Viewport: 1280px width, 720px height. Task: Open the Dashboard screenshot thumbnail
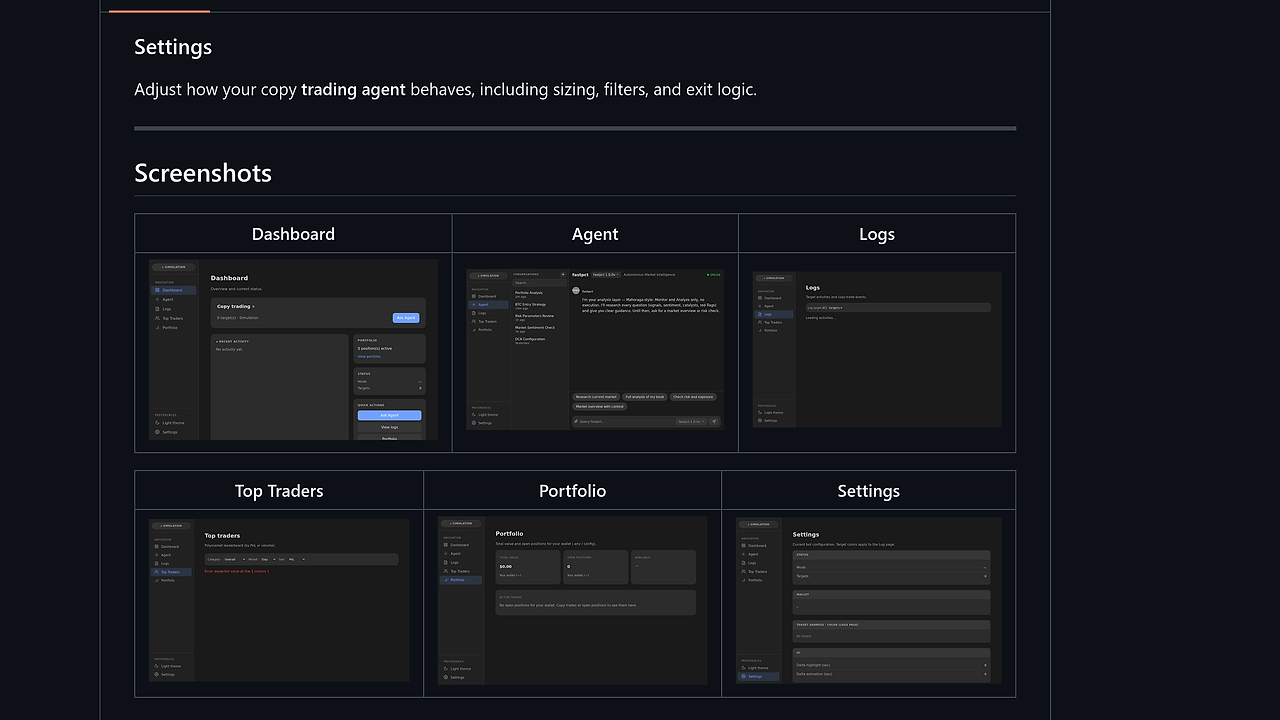293,350
